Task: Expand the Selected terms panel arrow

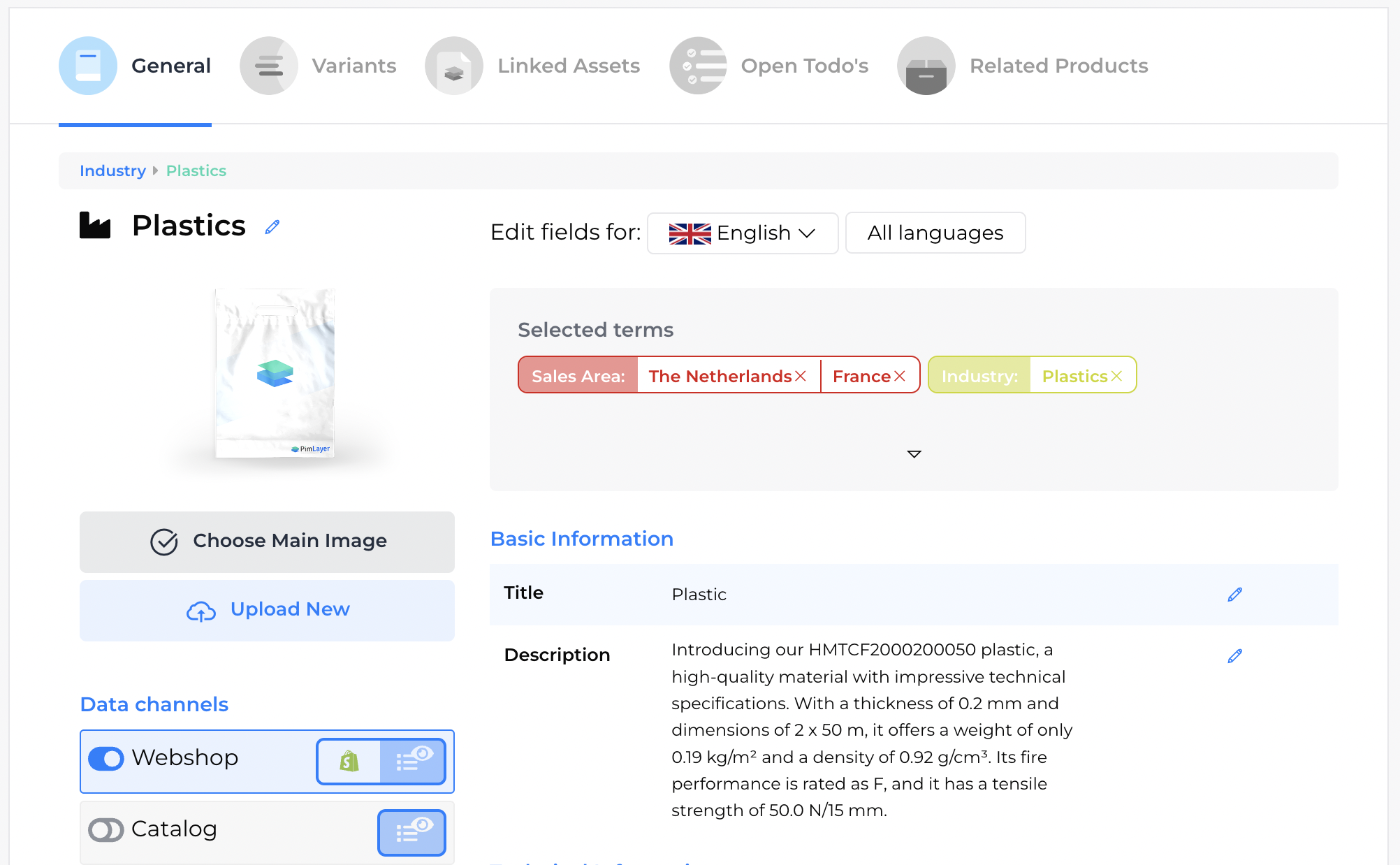Action: coord(914,454)
